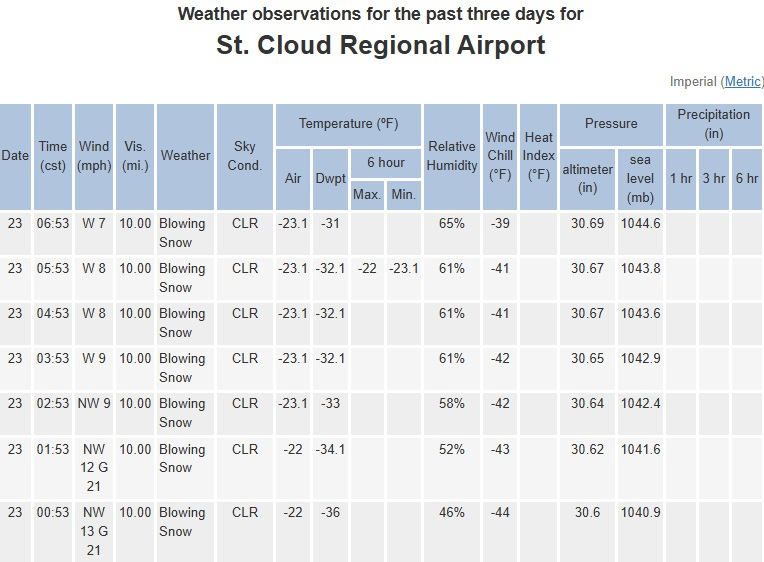
Task: Click the sea level (mb) sub-header
Action: (x=640, y=178)
